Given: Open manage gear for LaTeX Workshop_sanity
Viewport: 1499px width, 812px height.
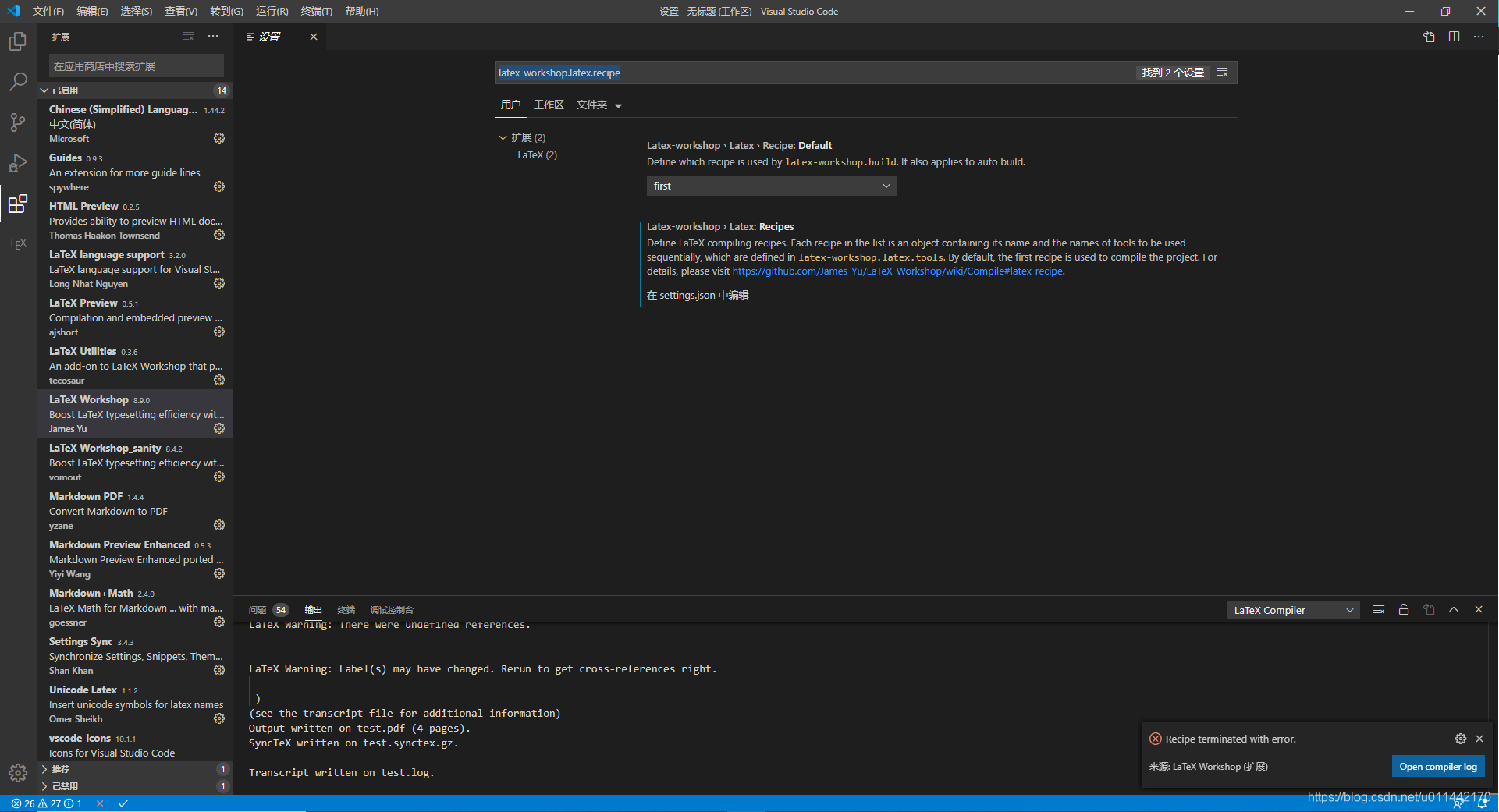Looking at the screenshot, I should click(x=219, y=477).
